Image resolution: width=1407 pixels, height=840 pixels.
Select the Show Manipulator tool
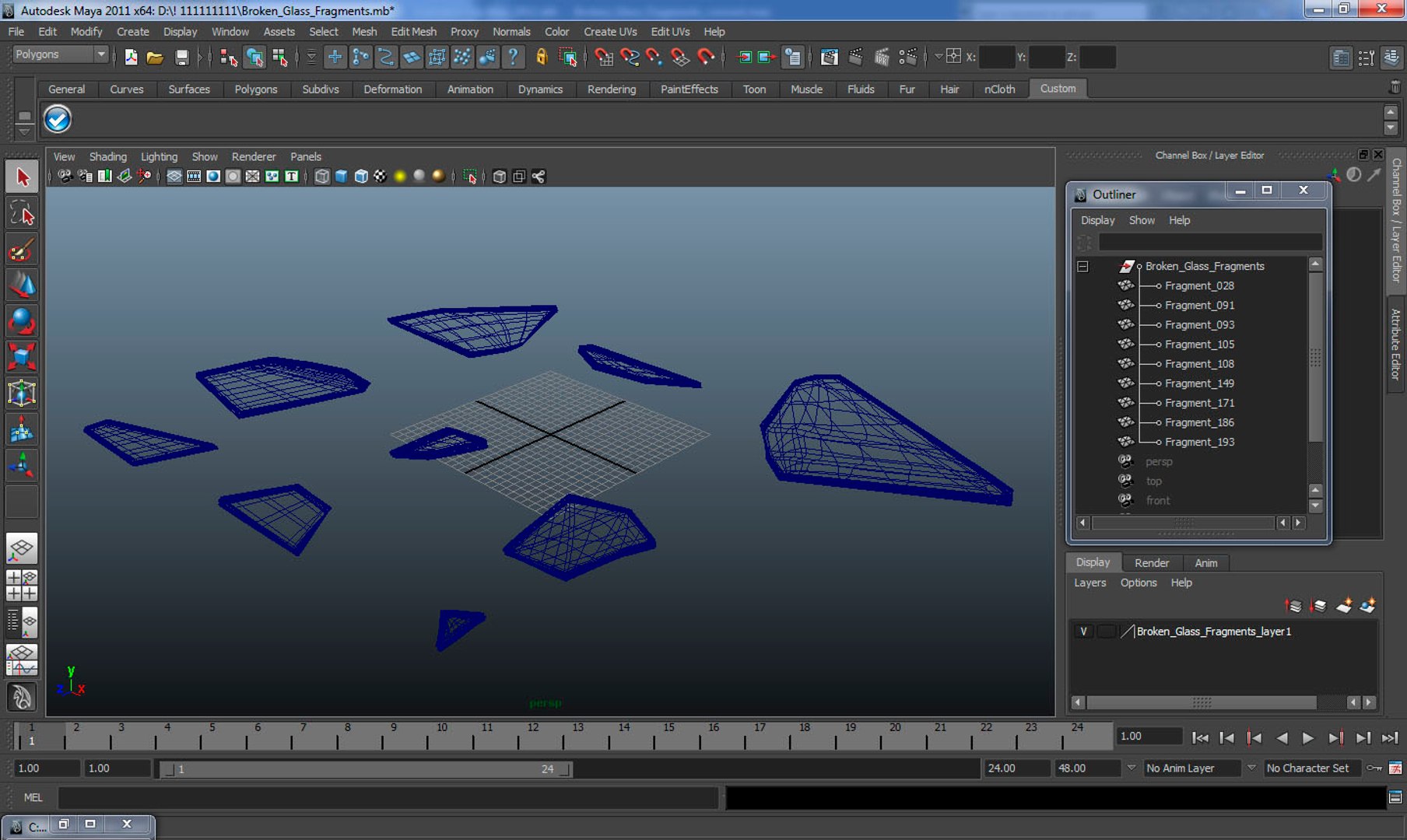[22, 465]
